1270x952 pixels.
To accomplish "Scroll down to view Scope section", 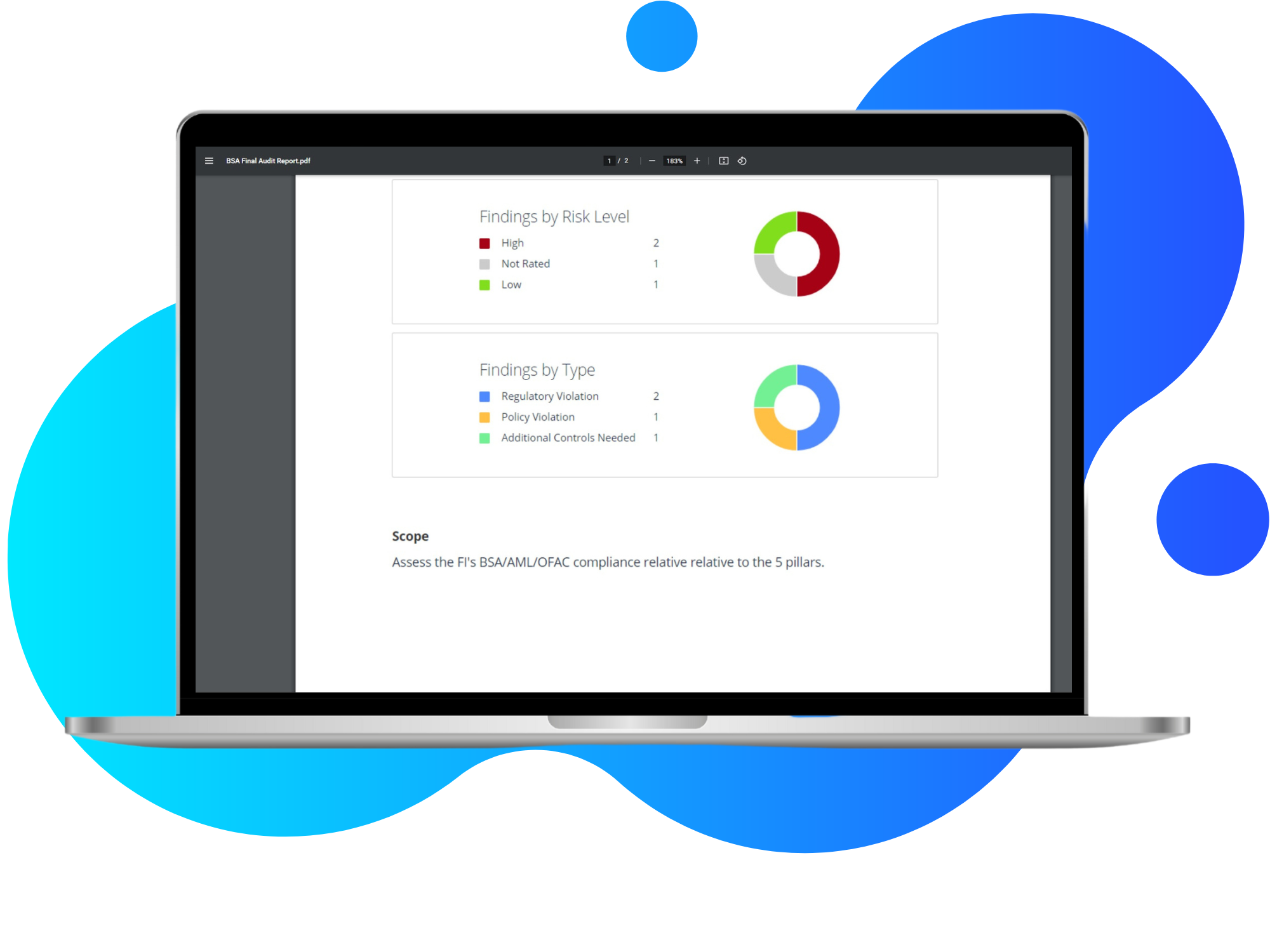I will pyautogui.click(x=410, y=535).
